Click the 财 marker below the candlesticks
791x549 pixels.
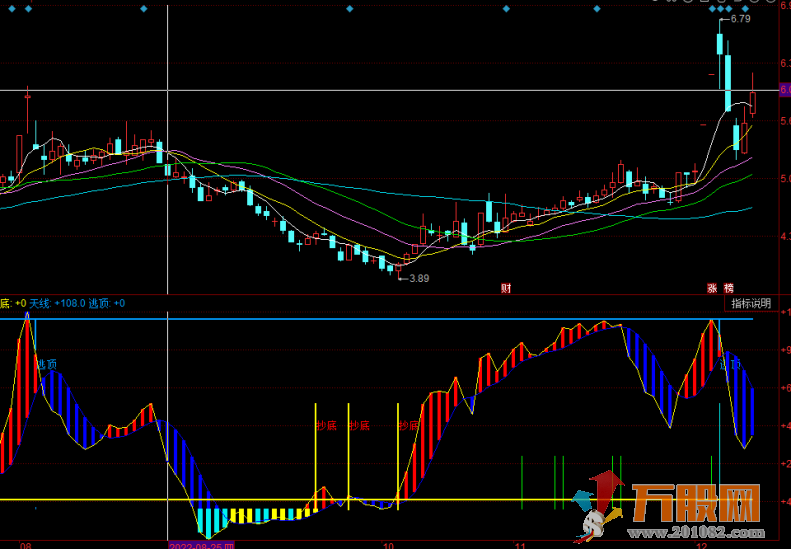[x=506, y=288]
